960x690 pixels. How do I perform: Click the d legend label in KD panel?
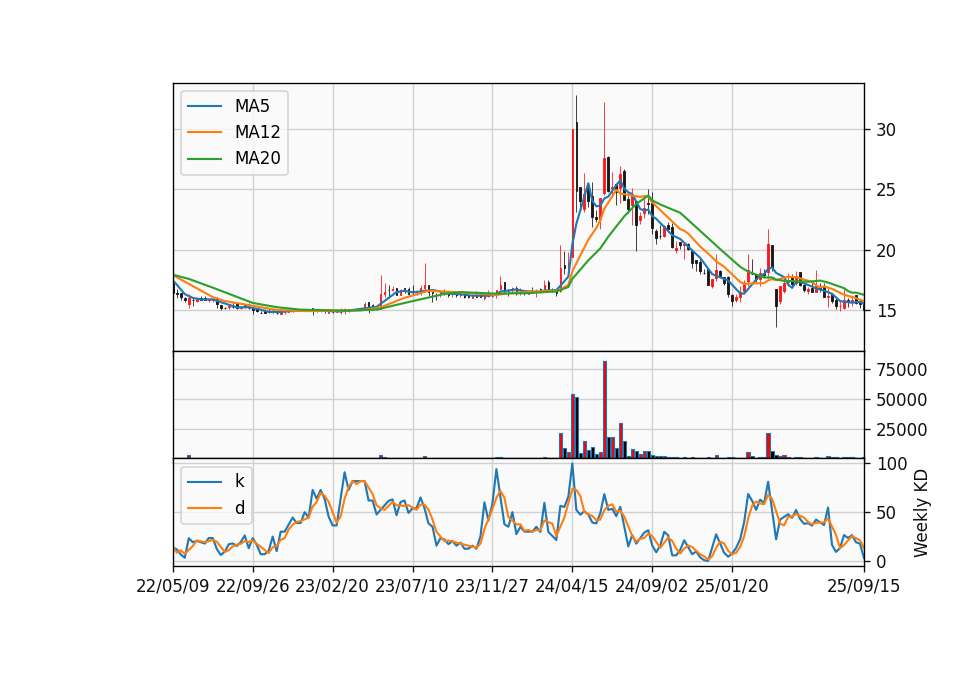click(239, 508)
